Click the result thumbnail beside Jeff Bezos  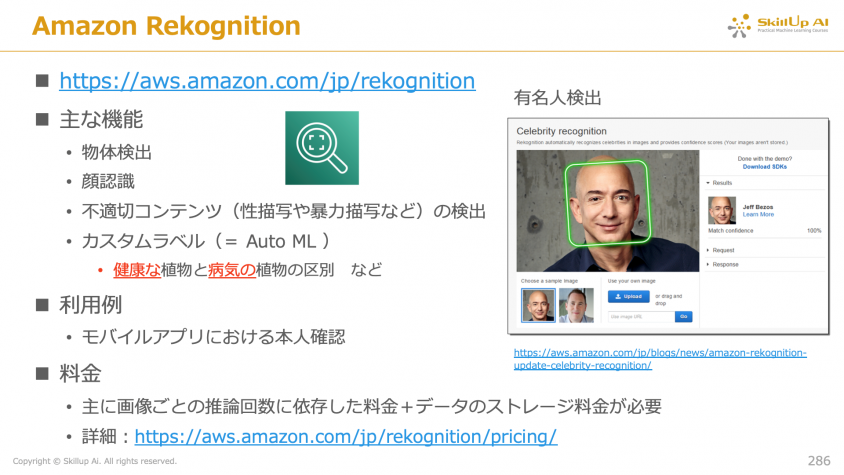[722, 210]
